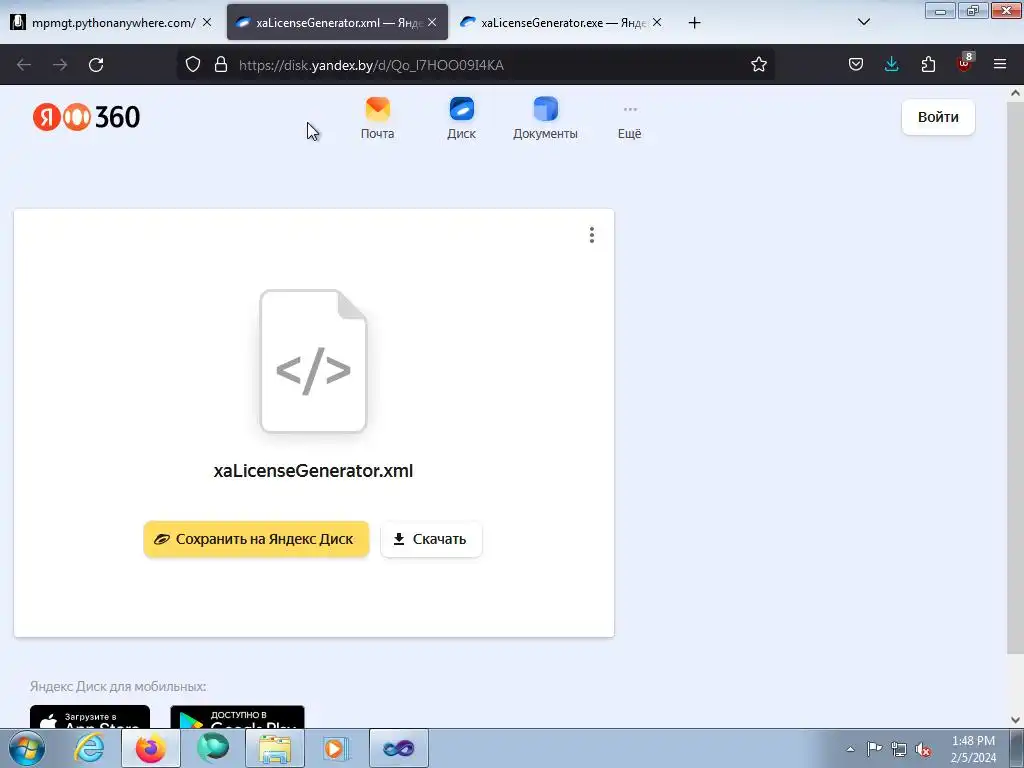Open the taskbar clock and date
1024x768 pixels.
973,749
